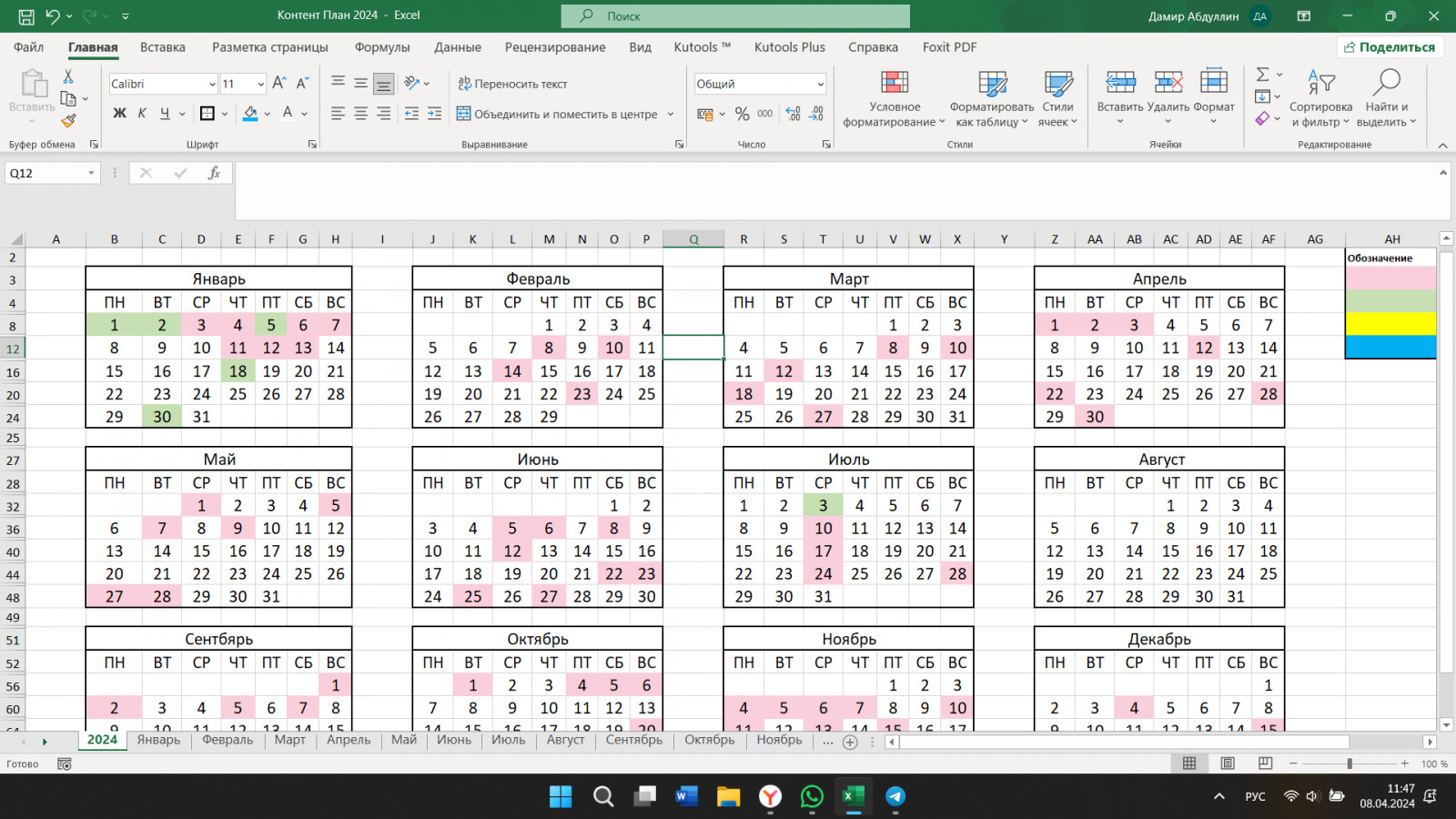Open the Calibri font name dropdown
Screen dimensions: 1456x819
pyautogui.click(x=211, y=84)
